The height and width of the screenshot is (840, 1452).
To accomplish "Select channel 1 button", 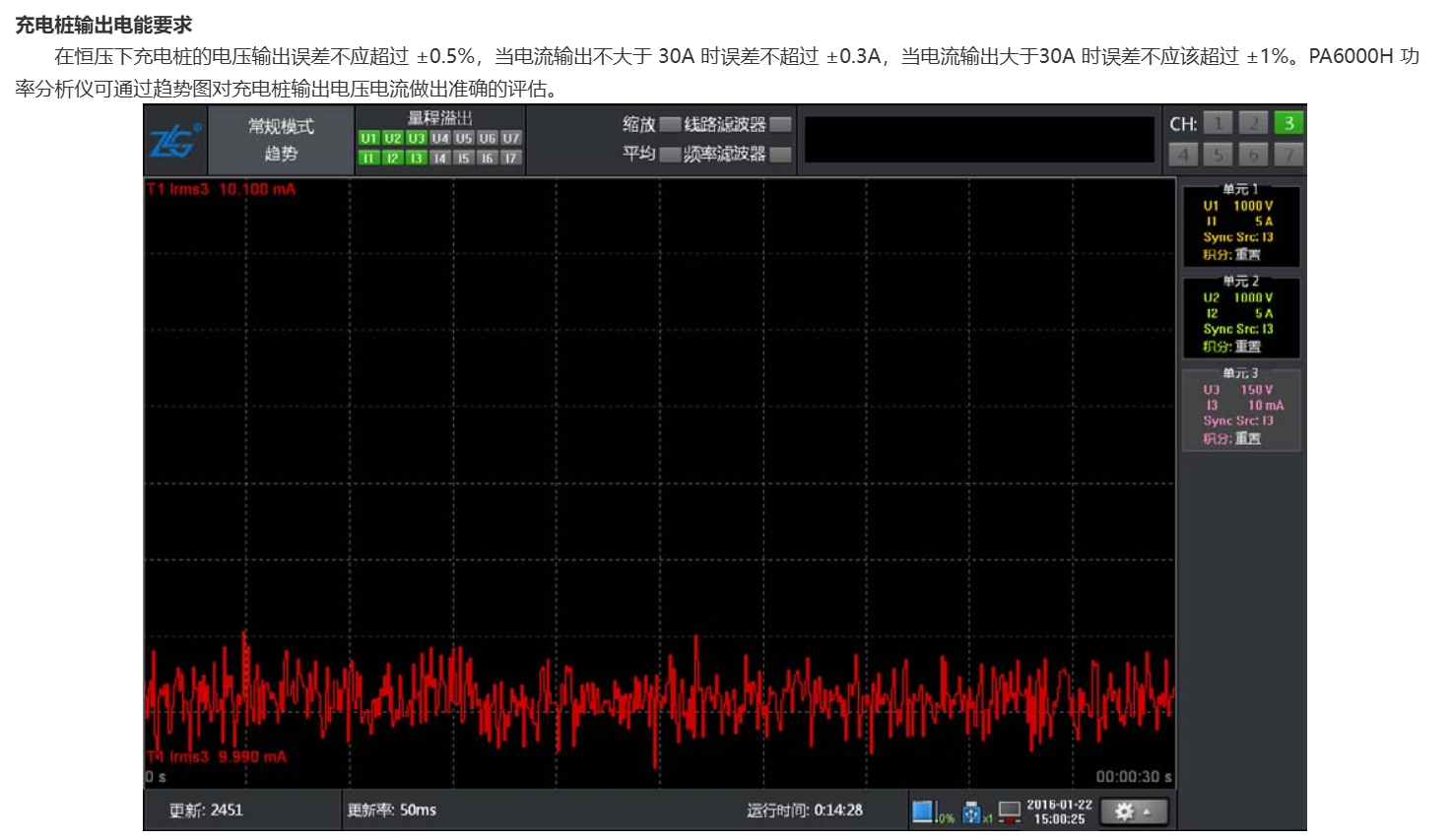I will (1219, 123).
